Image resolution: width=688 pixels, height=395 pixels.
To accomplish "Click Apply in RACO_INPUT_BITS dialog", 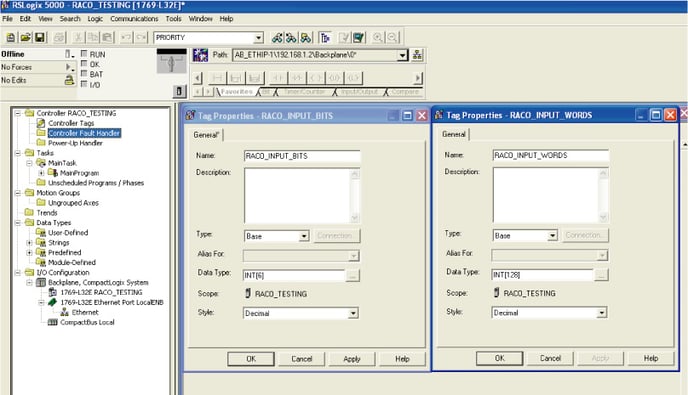I will tap(352, 359).
